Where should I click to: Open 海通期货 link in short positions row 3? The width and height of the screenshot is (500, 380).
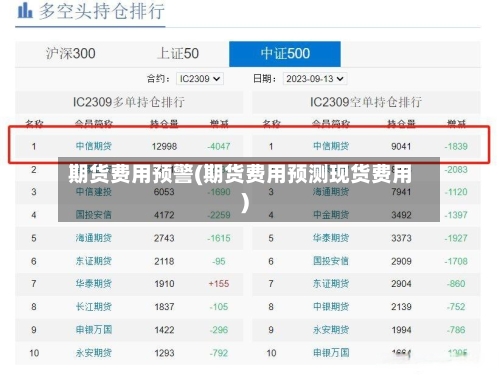[331, 192]
